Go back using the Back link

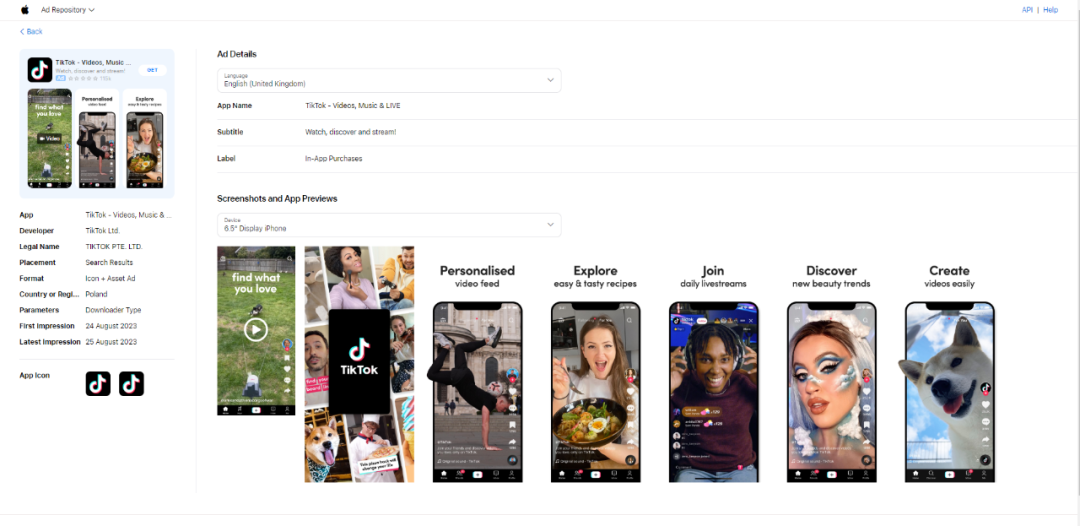(31, 32)
